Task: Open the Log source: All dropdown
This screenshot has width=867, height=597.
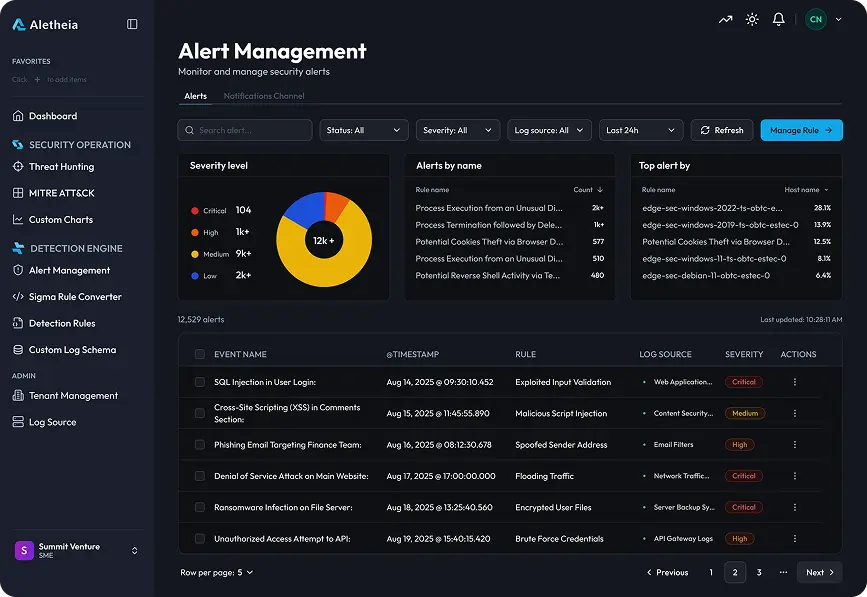Action: pyautogui.click(x=550, y=130)
